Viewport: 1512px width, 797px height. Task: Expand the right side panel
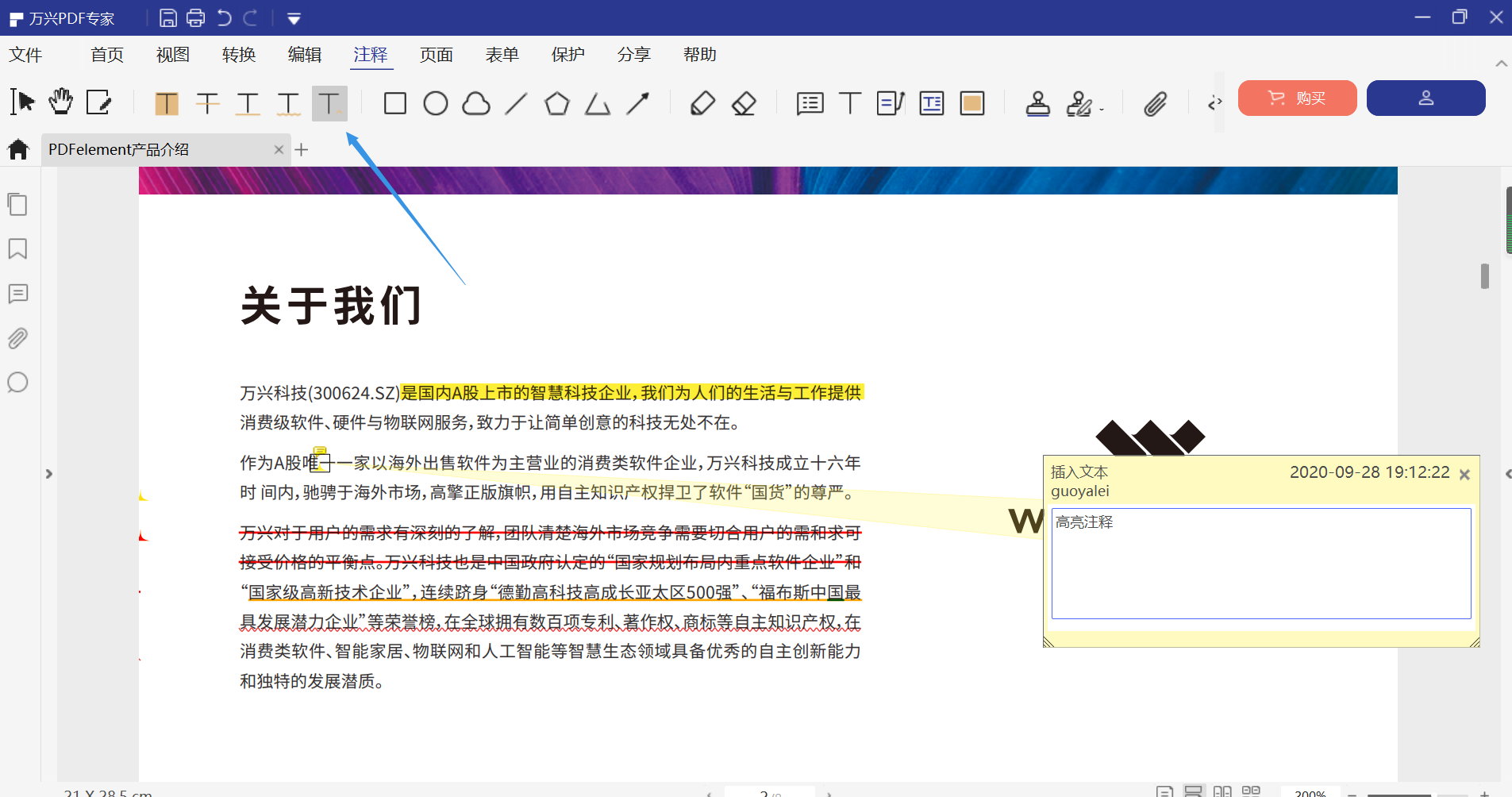point(1507,474)
